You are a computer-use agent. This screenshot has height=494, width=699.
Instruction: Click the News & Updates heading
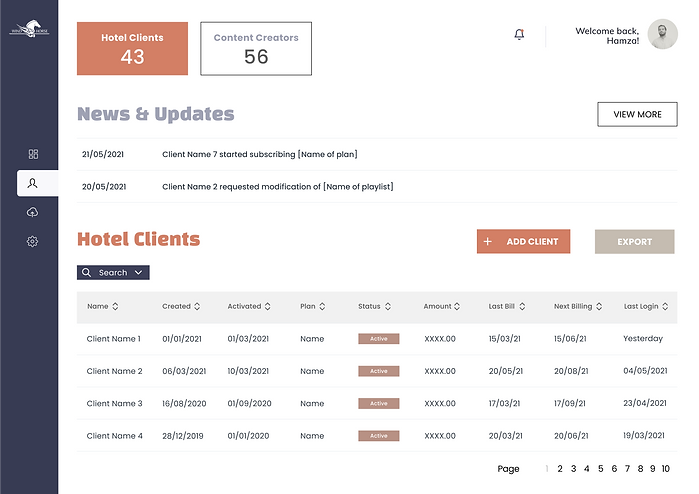click(156, 114)
